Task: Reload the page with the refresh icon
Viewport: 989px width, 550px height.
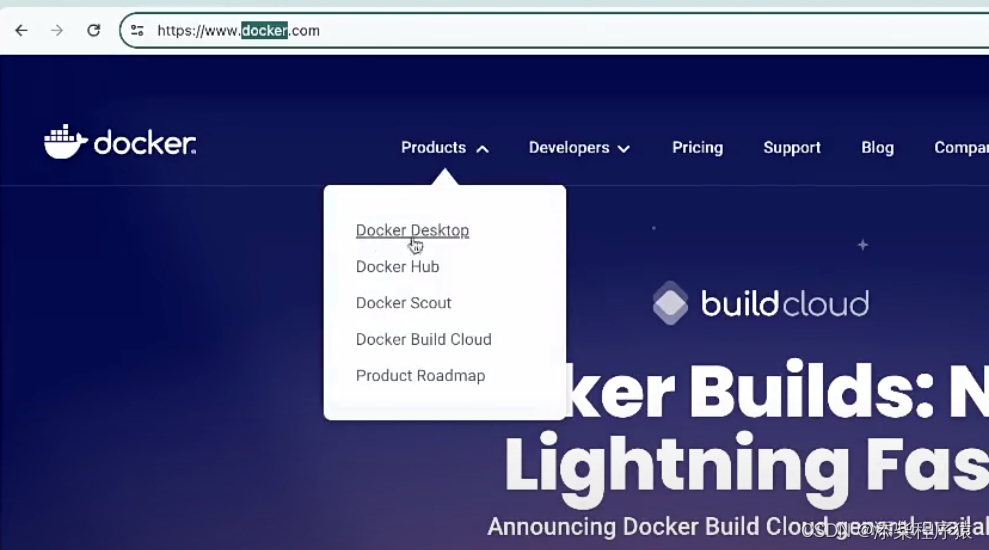Action: pyautogui.click(x=93, y=30)
